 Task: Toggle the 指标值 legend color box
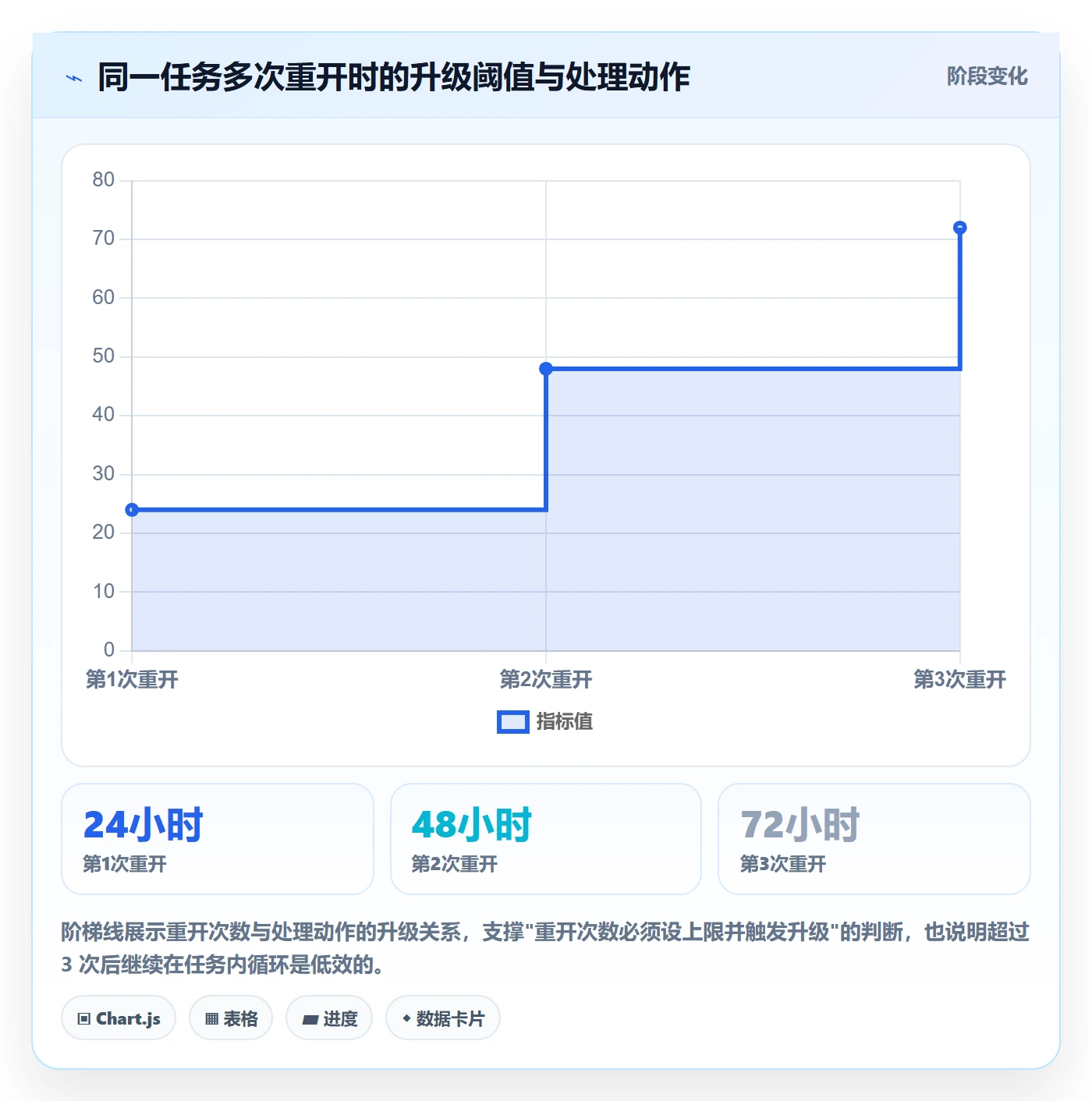(x=513, y=722)
